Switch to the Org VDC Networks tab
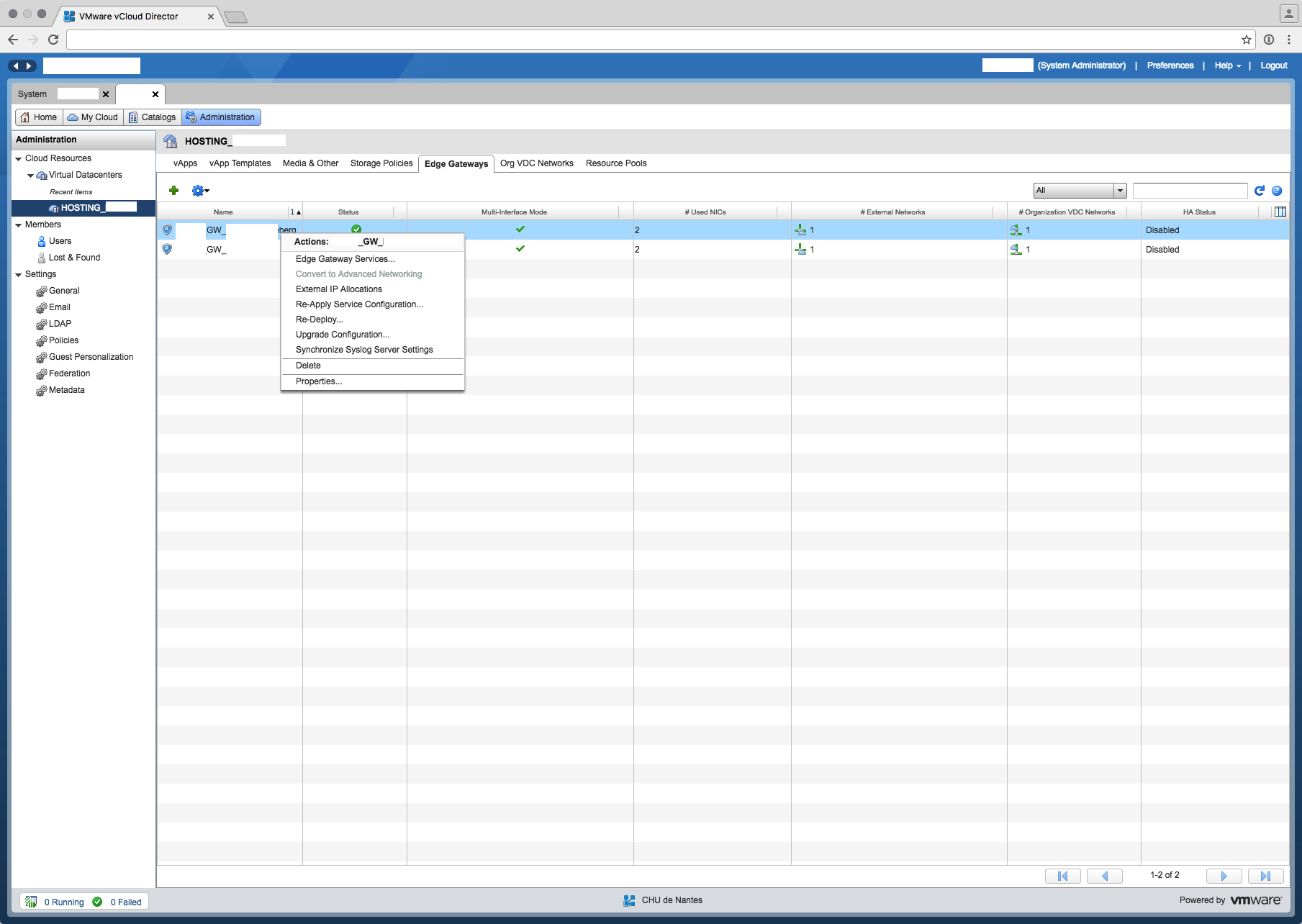Screen dimensions: 1302x924 coord(536,163)
